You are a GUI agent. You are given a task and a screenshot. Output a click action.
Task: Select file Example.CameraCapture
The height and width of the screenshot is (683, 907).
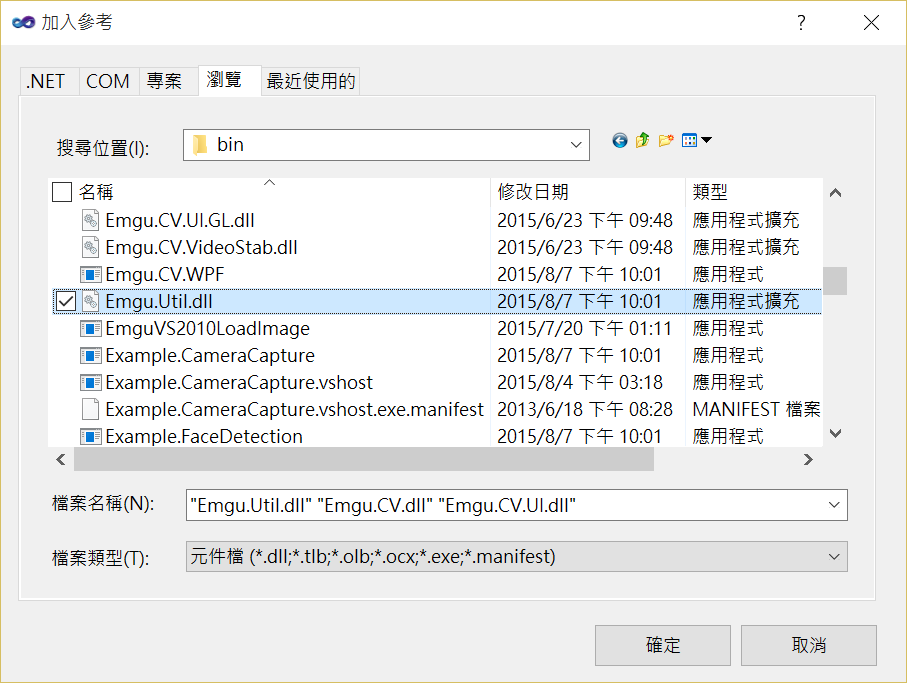point(210,355)
